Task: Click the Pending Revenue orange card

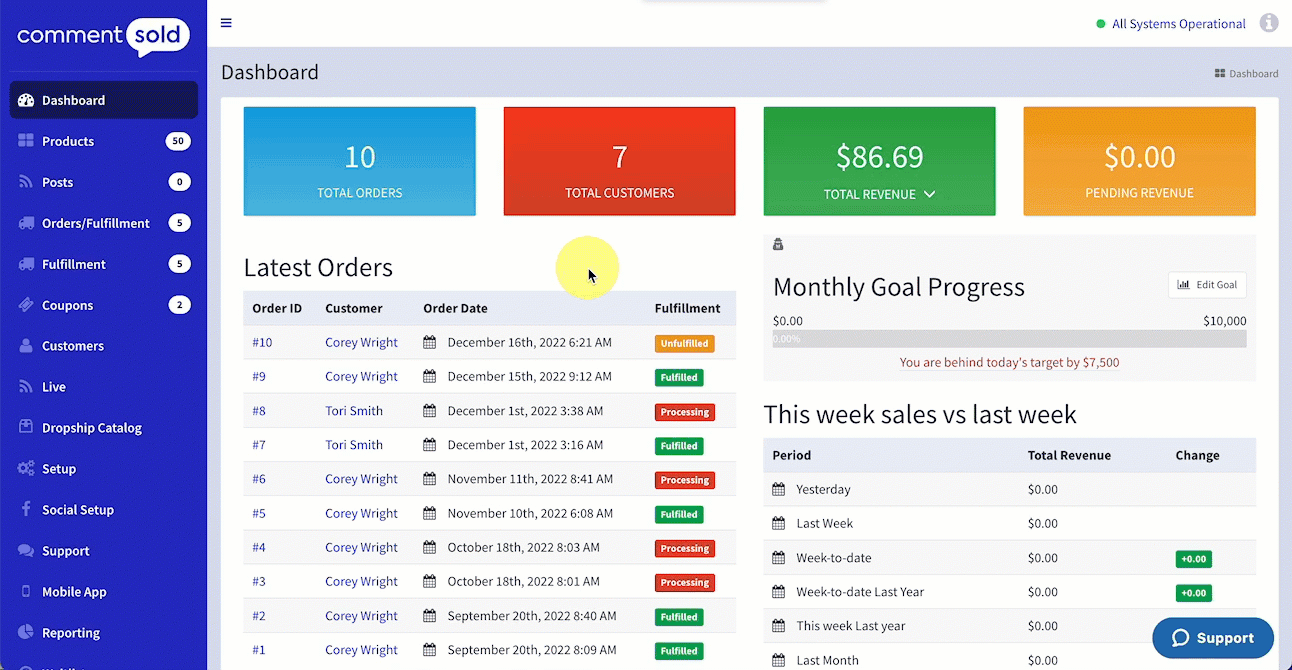Action: tap(1140, 161)
